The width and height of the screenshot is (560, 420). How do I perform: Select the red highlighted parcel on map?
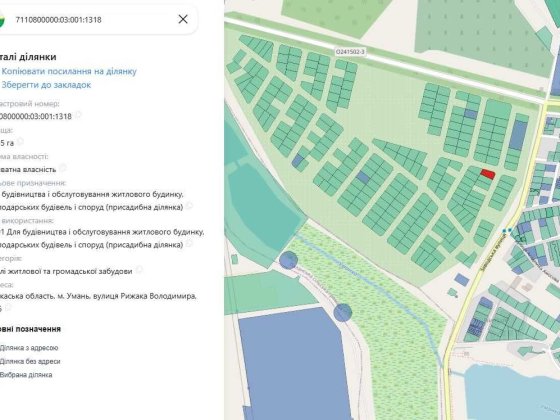[x=488, y=174]
